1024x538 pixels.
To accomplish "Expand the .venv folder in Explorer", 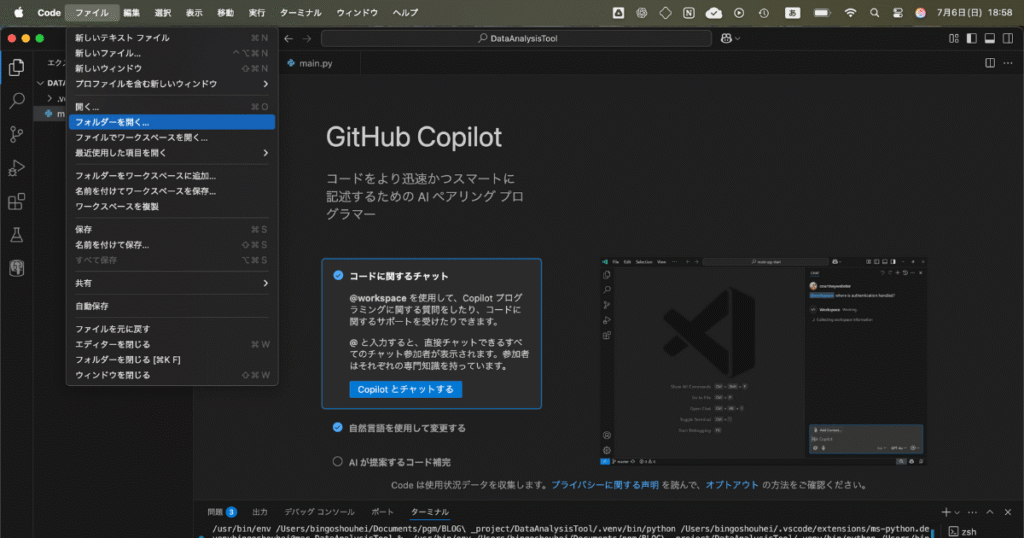I will (x=50, y=99).
